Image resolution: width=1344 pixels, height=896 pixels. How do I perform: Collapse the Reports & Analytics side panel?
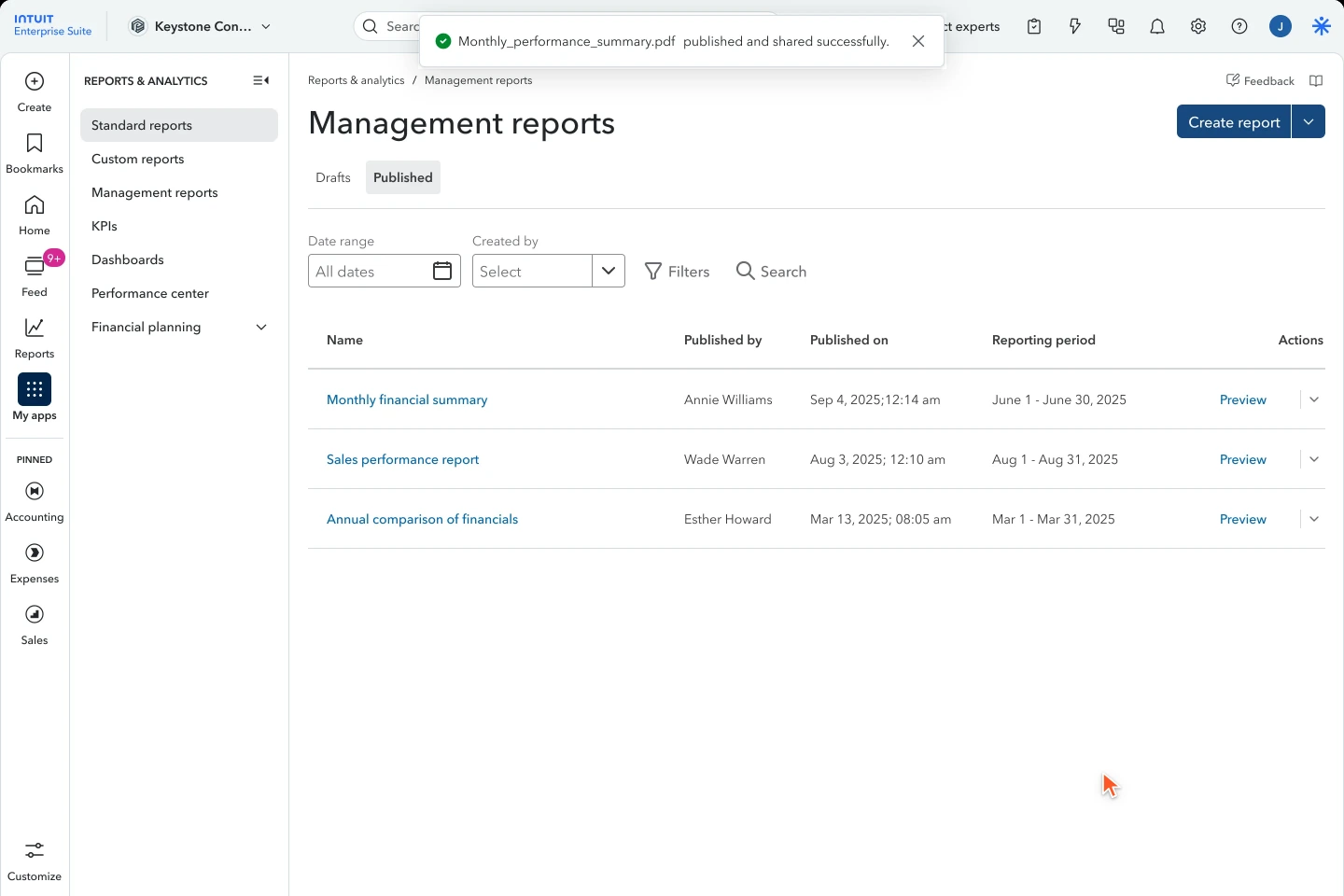(x=261, y=81)
